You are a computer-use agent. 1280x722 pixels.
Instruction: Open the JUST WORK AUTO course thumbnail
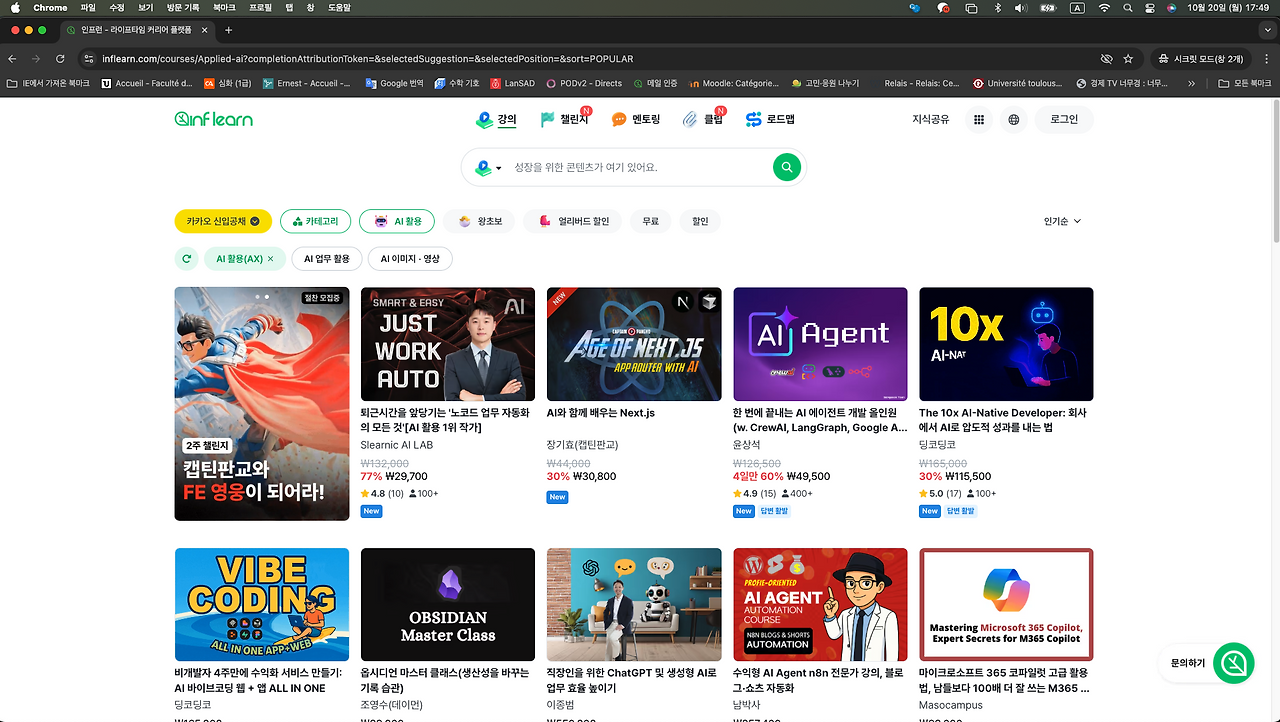(448, 345)
